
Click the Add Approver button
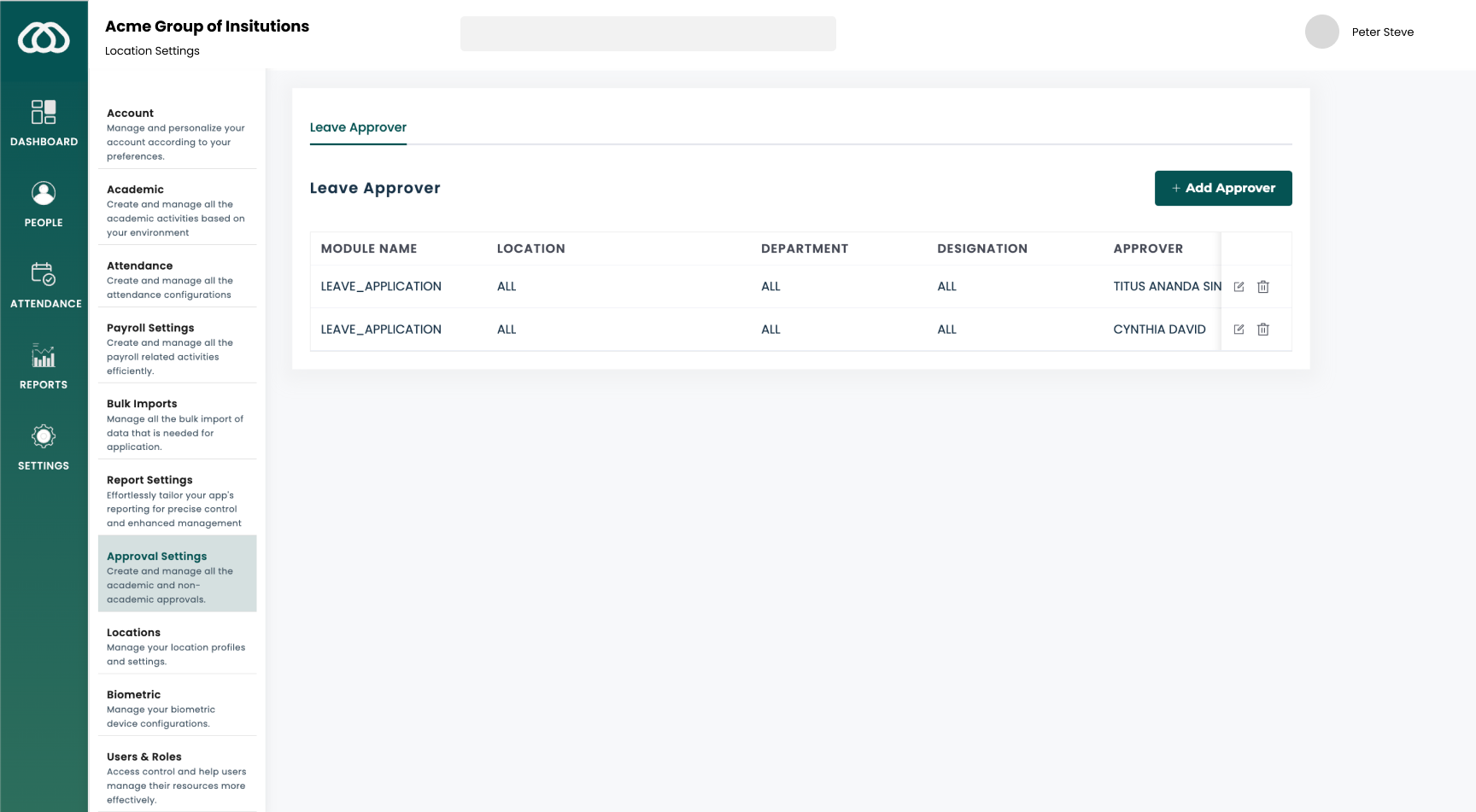[x=1222, y=188]
